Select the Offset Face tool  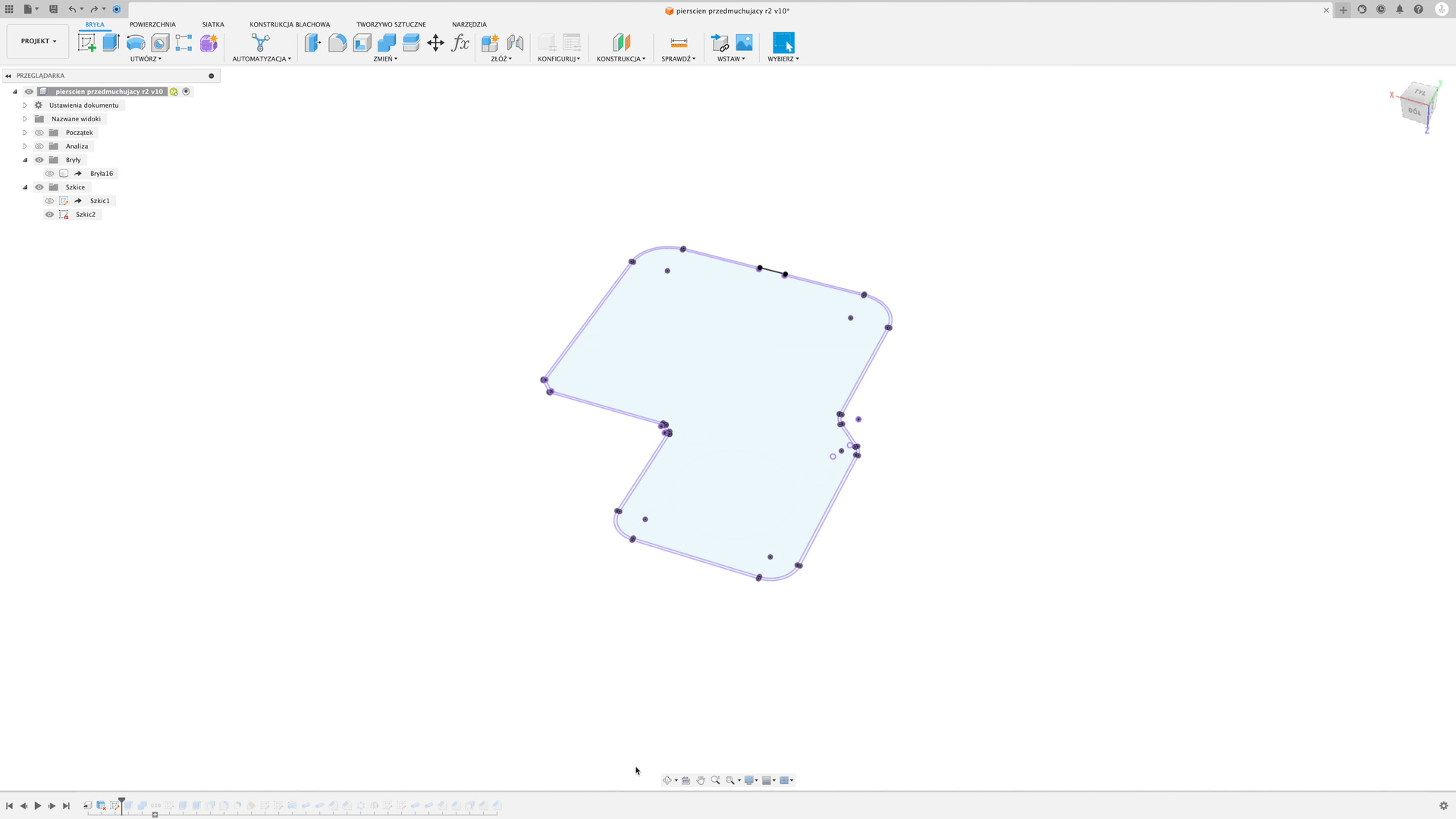[x=411, y=43]
